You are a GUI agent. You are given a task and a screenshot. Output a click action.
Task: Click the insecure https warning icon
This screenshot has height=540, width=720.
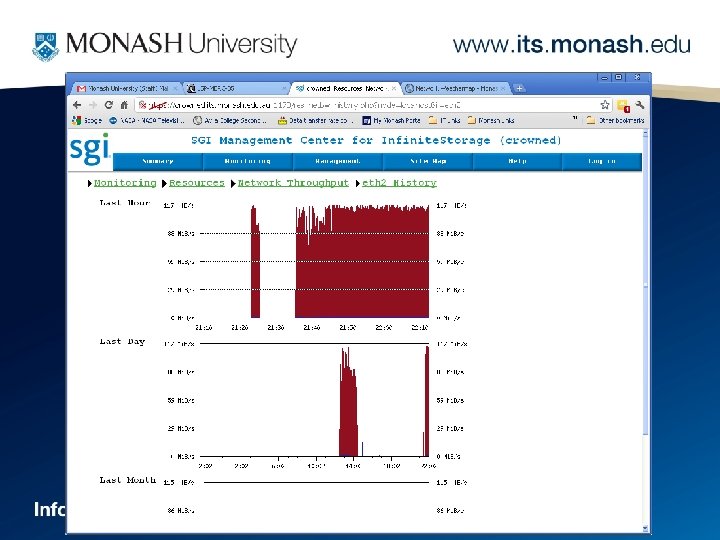tap(142, 105)
